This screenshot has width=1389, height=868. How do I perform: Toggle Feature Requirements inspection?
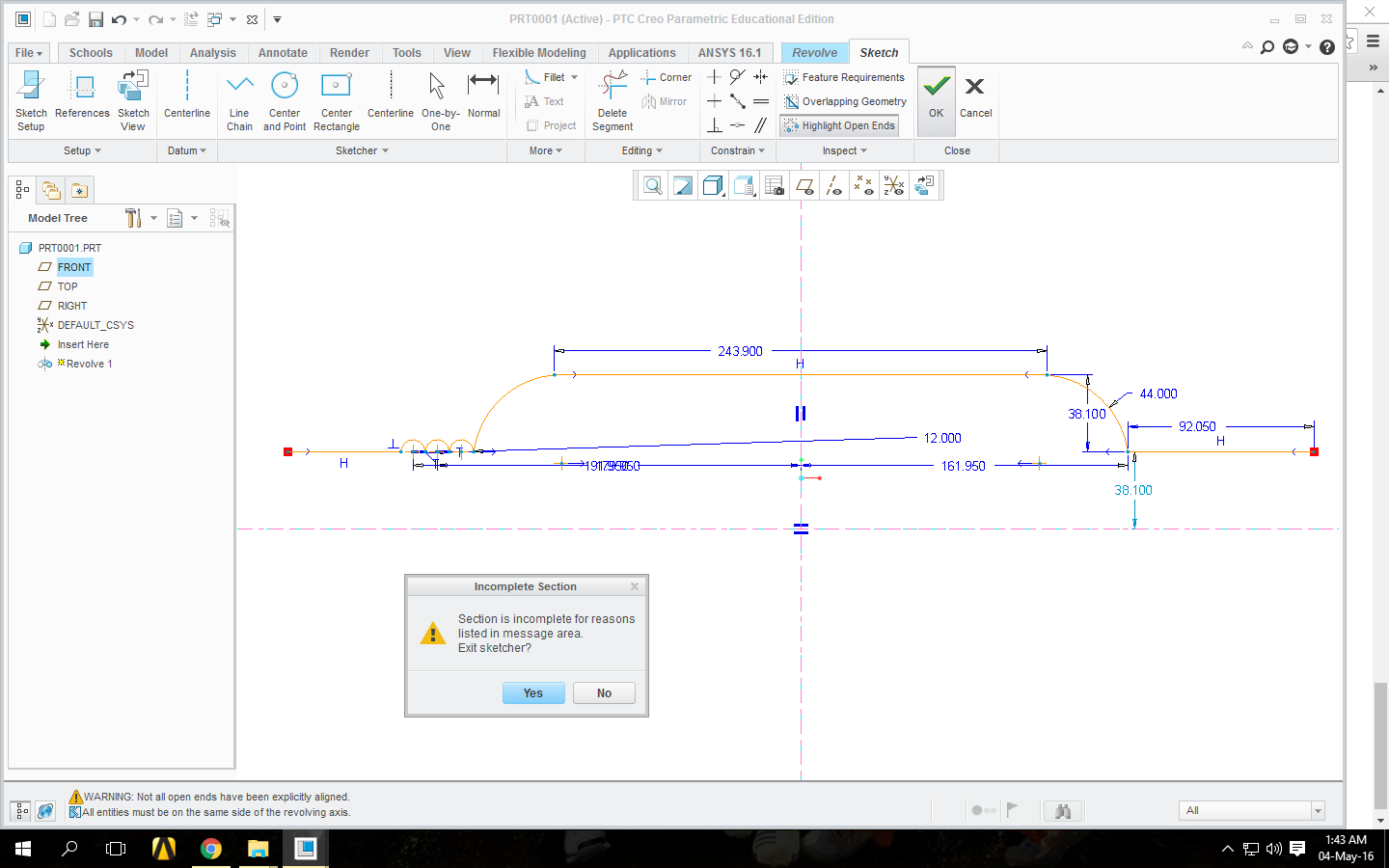click(844, 77)
